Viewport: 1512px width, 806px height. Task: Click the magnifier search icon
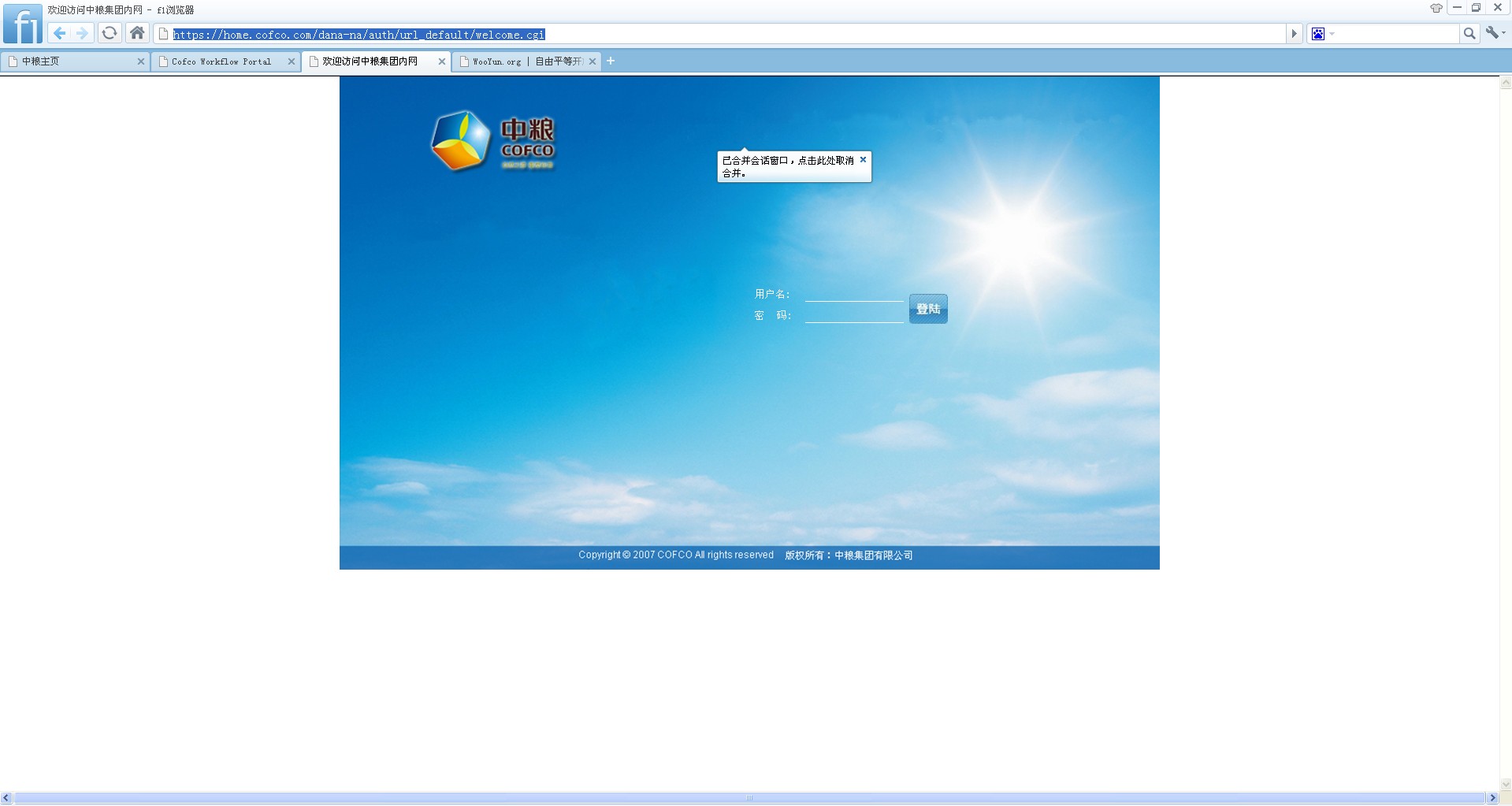point(1469,34)
